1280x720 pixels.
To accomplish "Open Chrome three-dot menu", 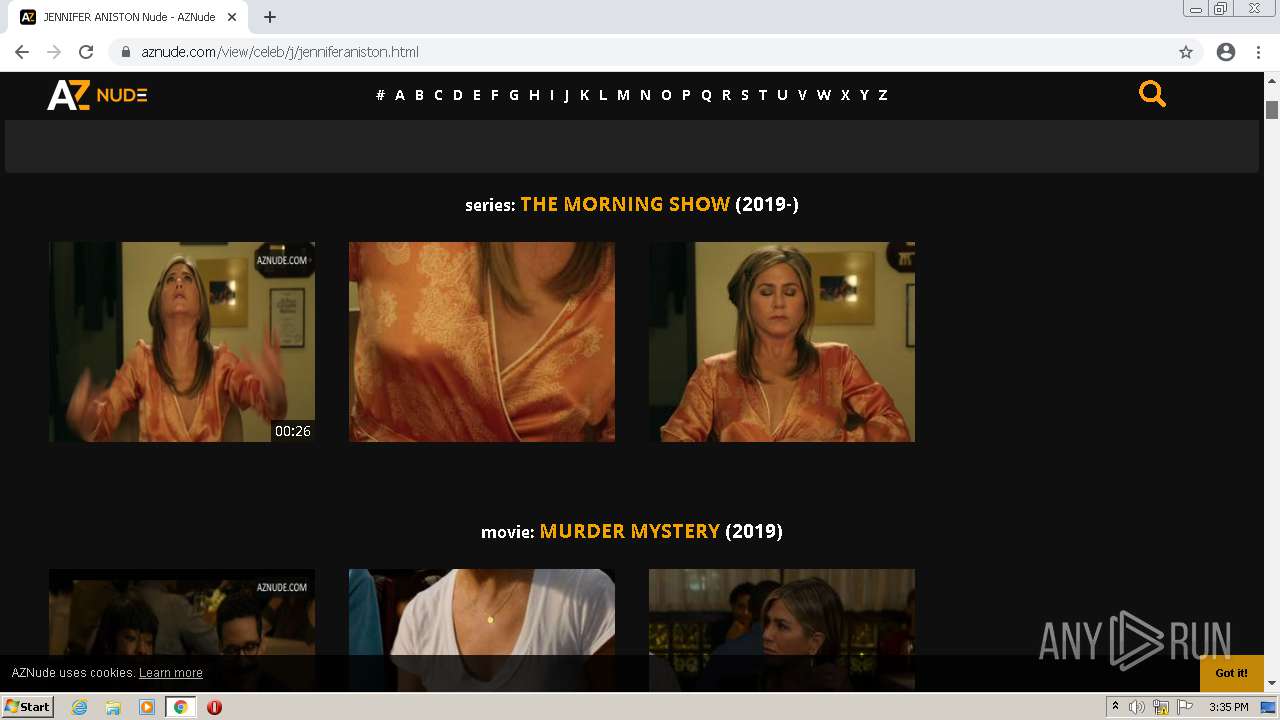I will point(1258,52).
